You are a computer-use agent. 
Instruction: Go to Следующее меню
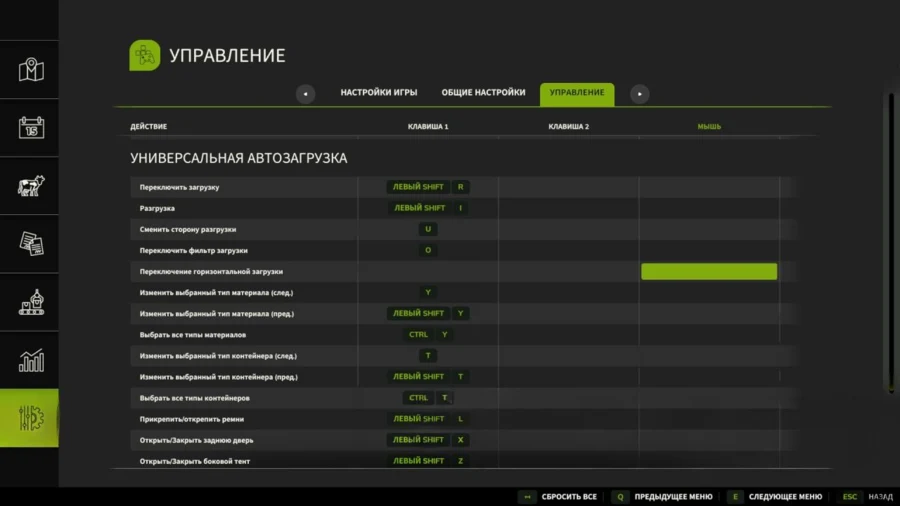[776, 496]
